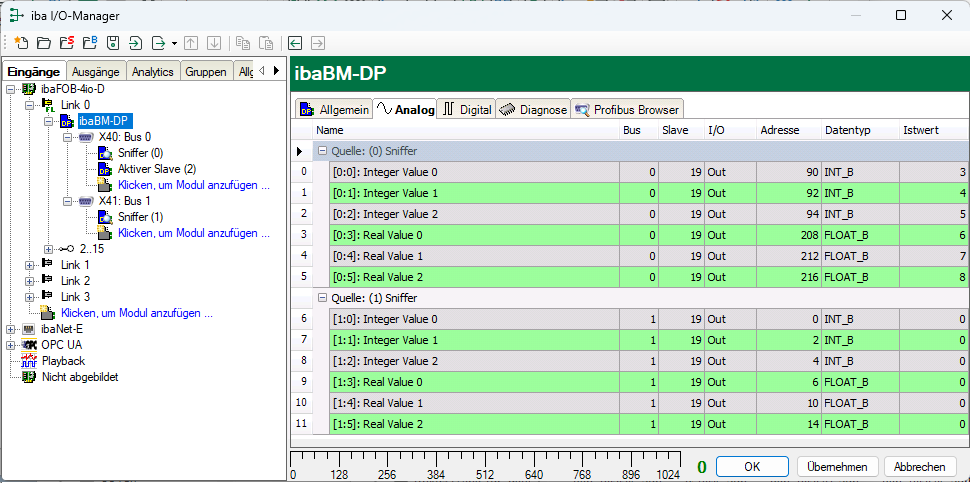The height and width of the screenshot is (483, 970).
Task: Click the link to add module under X41
Action: (193, 233)
